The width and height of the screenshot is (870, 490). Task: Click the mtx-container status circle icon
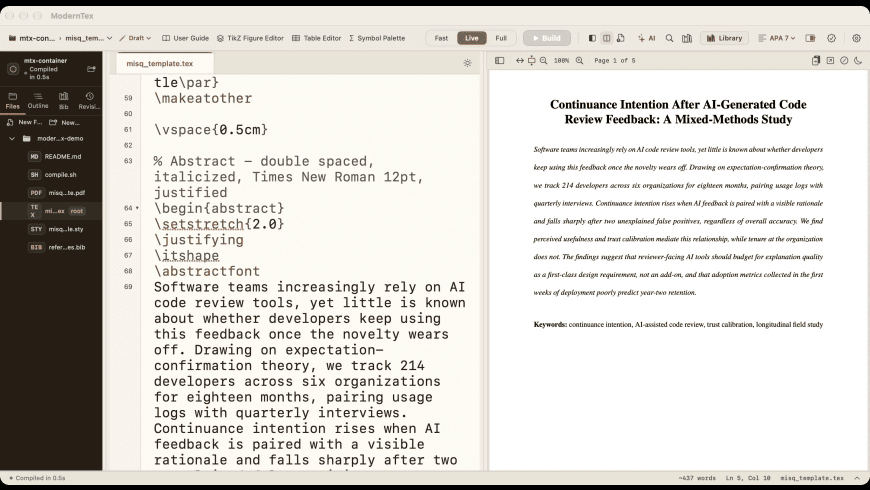(x=13, y=69)
